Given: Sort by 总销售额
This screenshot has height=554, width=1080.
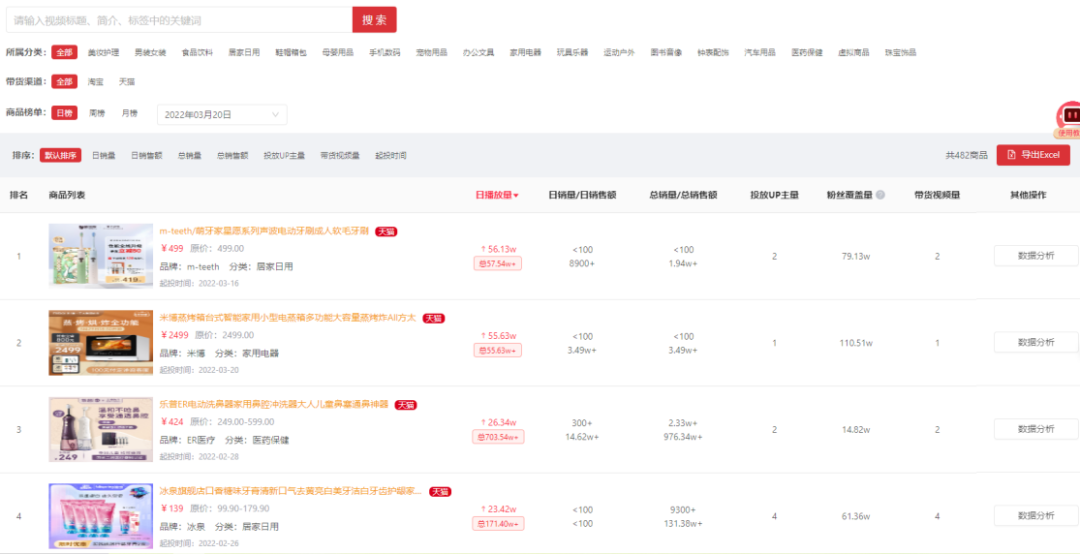Looking at the screenshot, I should coord(232,156).
